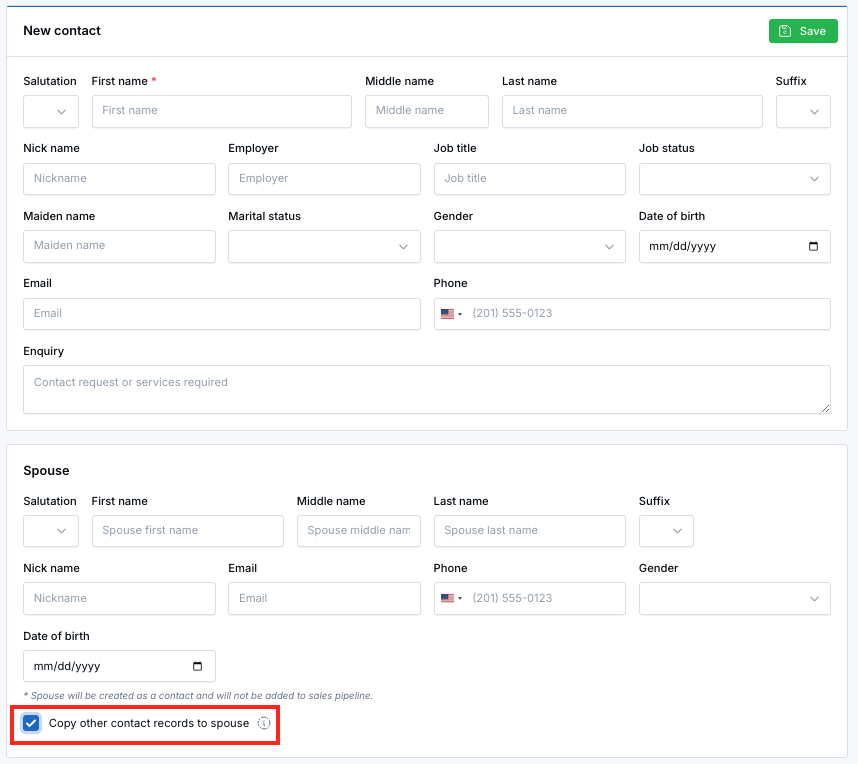Viewport: 858px width, 764px height.
Task: Select the US flag country code in contact phone
Action: 452,314
